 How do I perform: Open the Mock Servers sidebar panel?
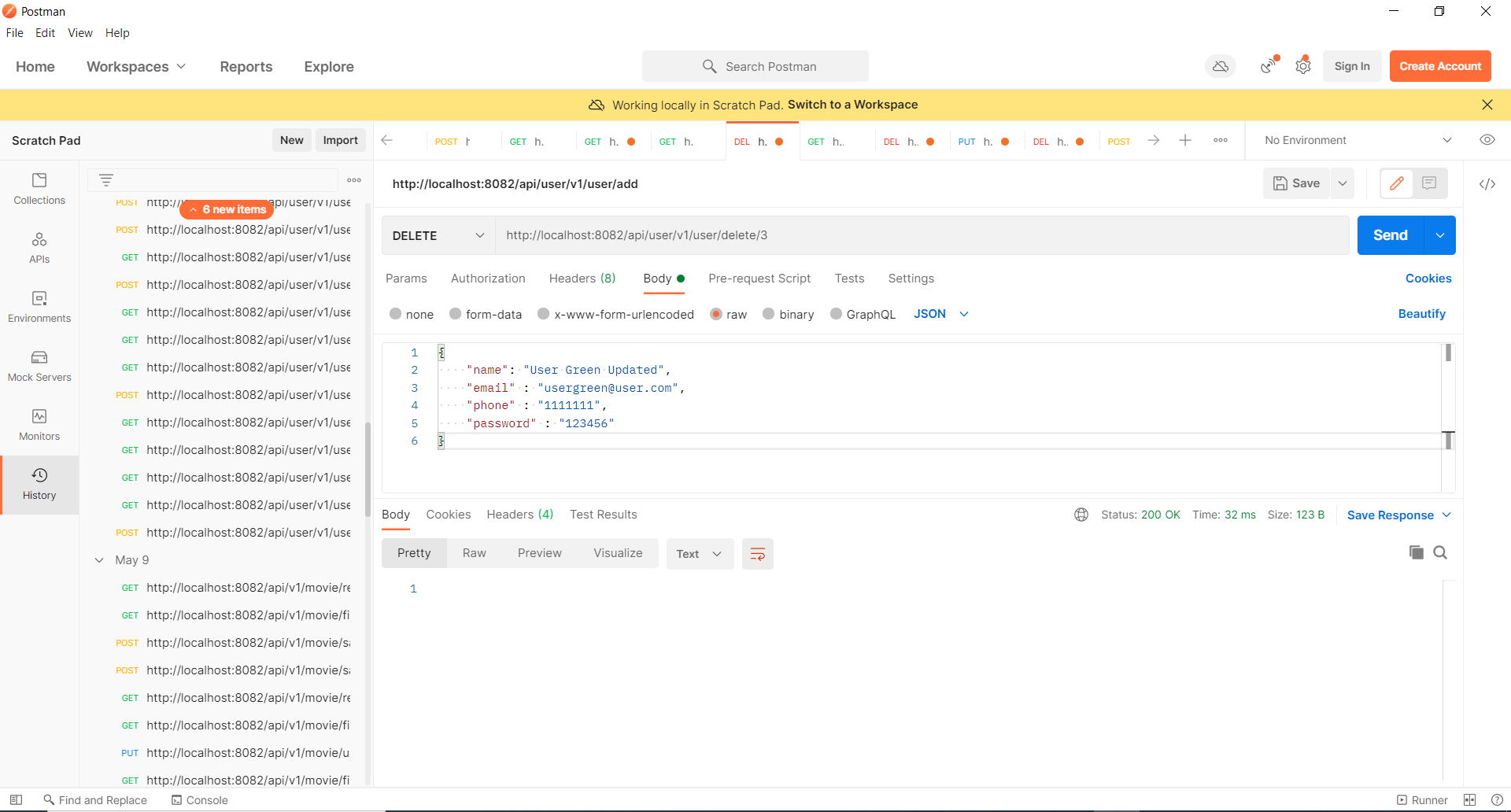pos(39,367)
